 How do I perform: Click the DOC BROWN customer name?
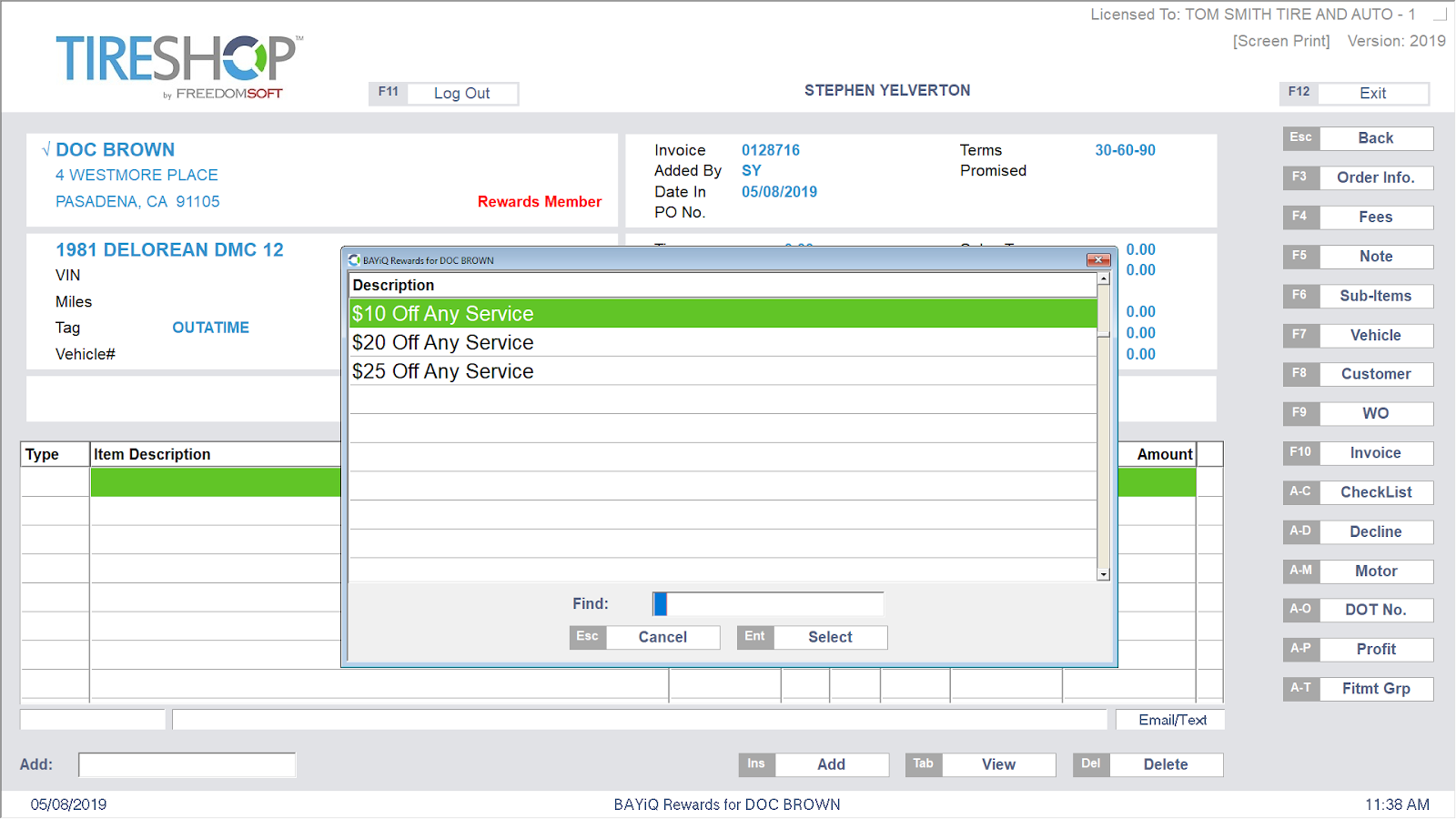[x=116, y=149]
